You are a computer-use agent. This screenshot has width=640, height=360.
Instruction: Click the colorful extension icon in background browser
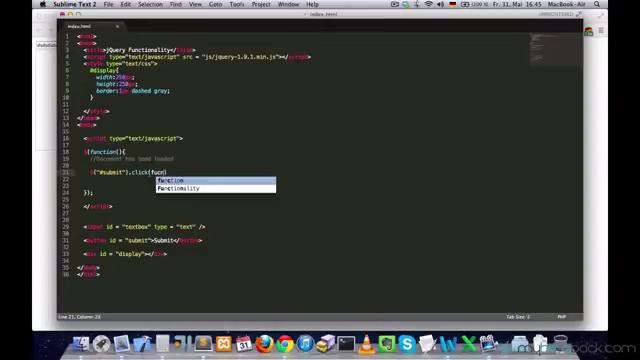click(589, 31)
